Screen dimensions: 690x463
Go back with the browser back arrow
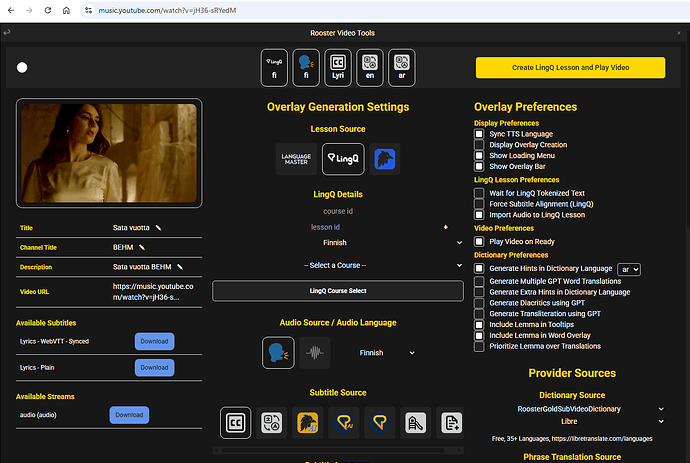(x=11, y=10)
